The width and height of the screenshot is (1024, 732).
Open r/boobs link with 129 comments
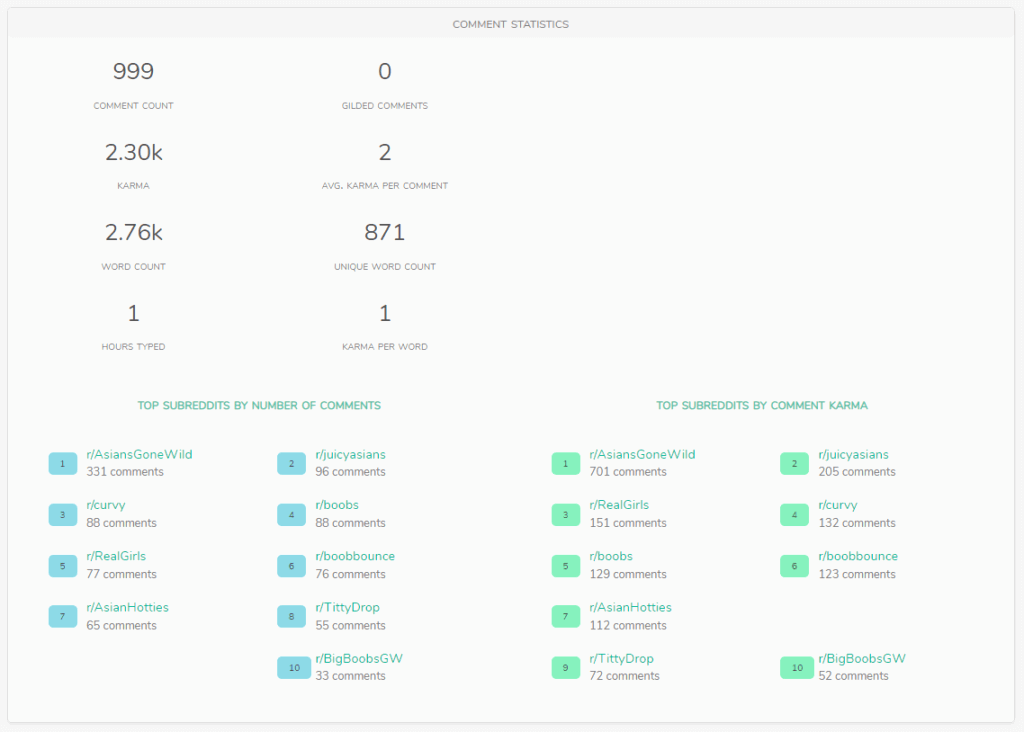point(611,556)
